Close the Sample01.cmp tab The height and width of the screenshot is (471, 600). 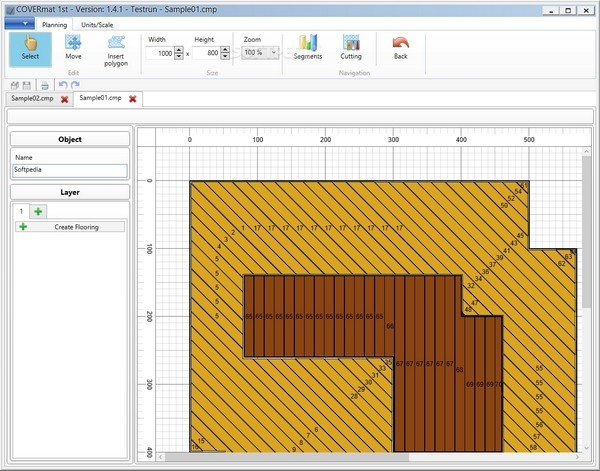click(132, 99)
